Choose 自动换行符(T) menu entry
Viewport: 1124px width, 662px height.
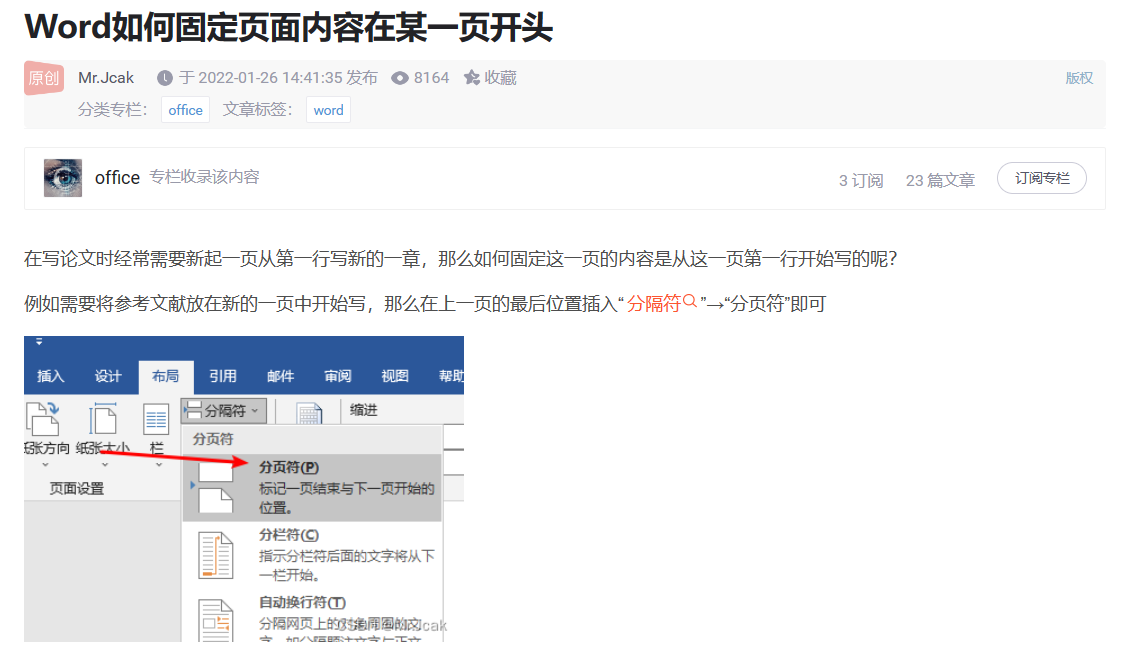(x=312, y=618)
